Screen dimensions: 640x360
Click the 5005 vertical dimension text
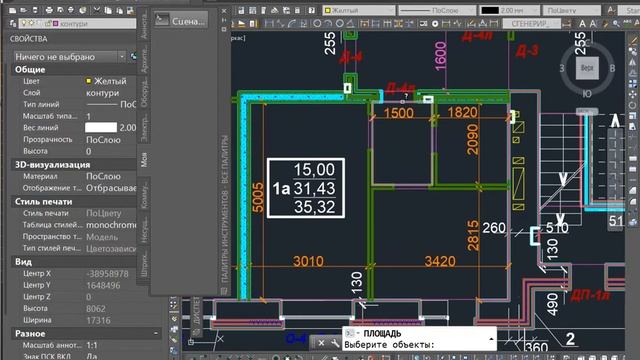pyautogui.click(x=258, y=198)
